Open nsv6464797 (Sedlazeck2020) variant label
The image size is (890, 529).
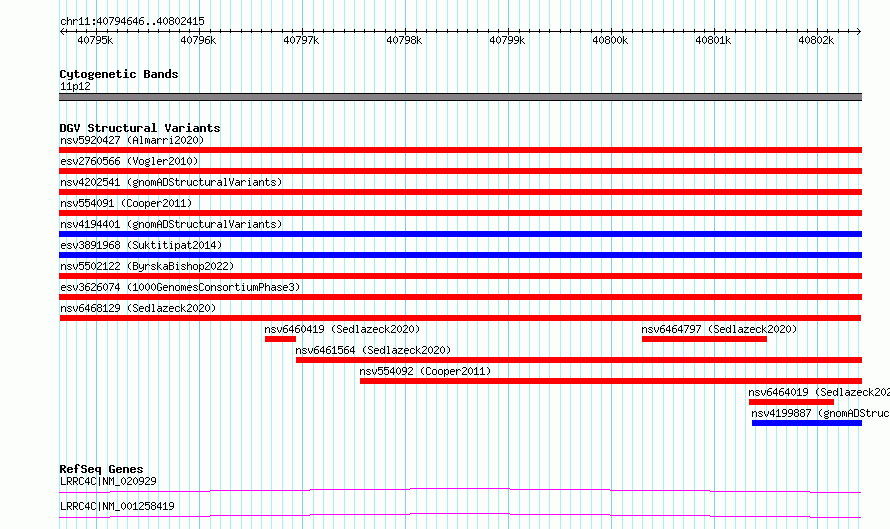(719, 329)
